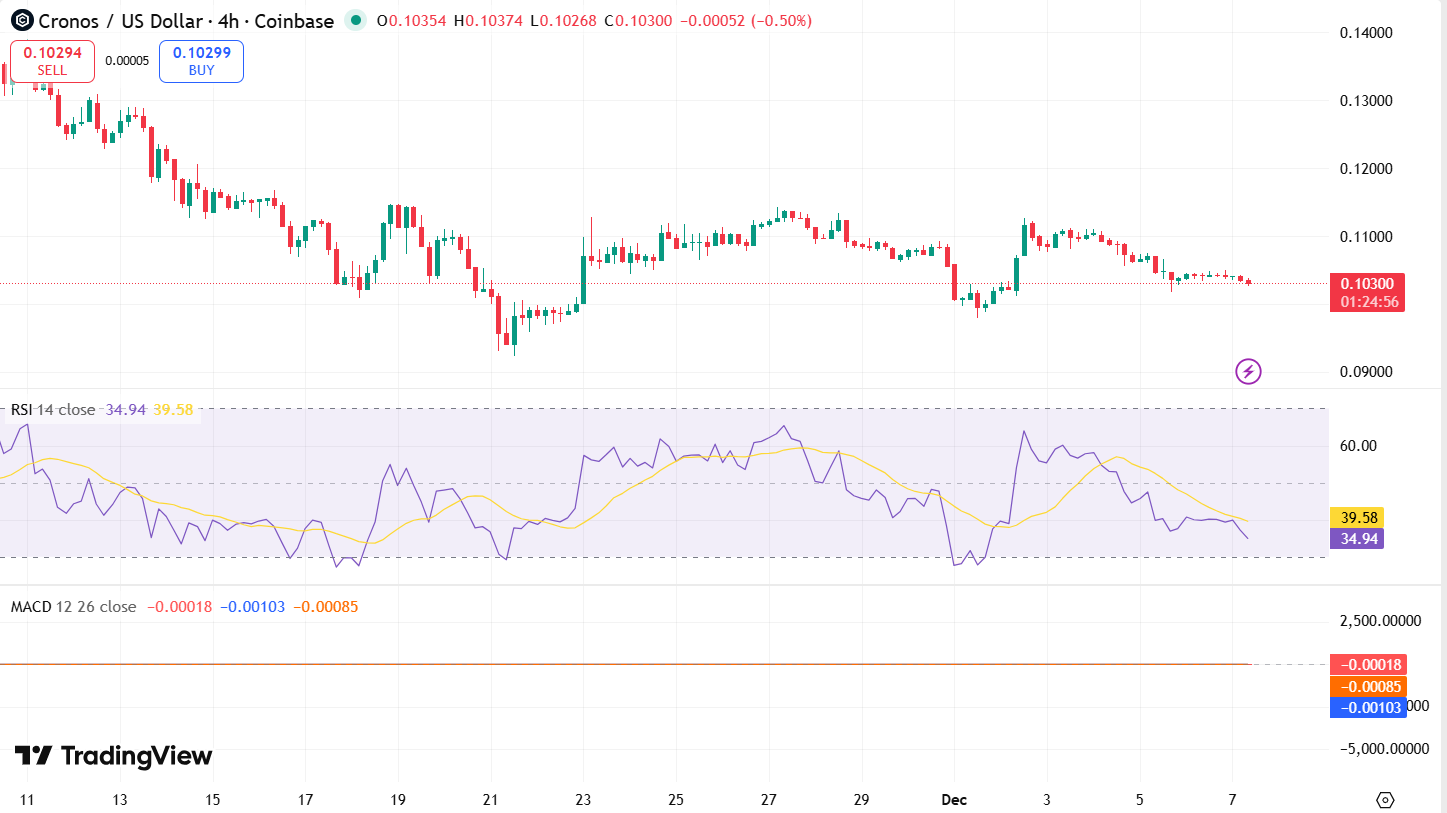
Task: Click the teal market status dot indicator
Action: click(355, 19)
